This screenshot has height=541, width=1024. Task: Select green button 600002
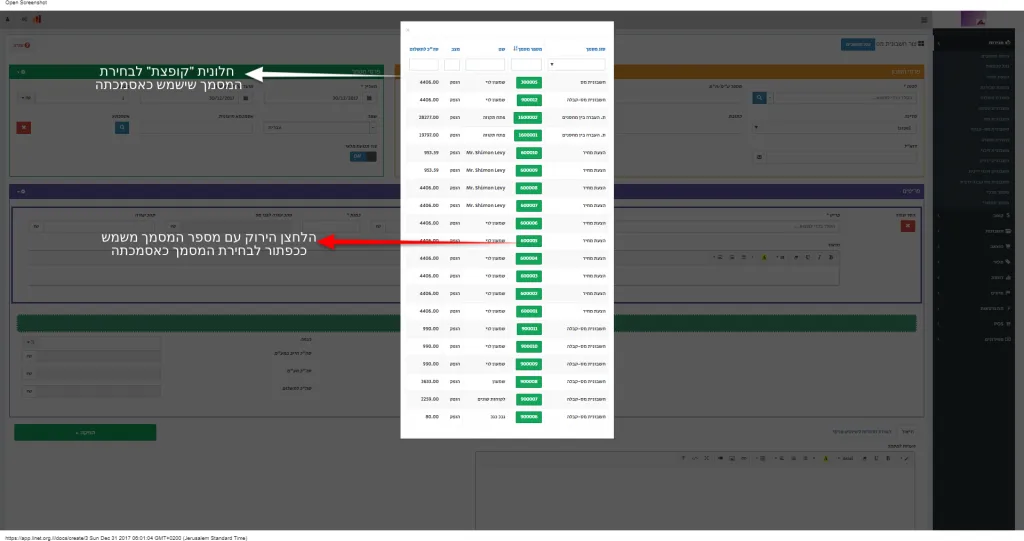(x=528, y=294)
